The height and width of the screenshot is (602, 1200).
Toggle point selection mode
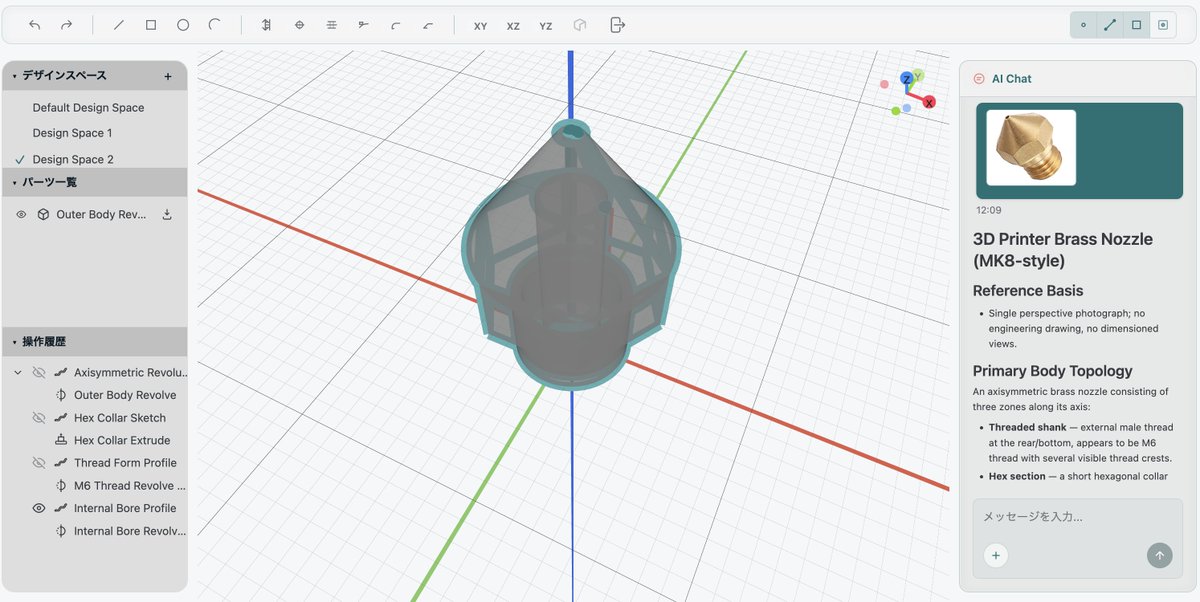click(1083, 25)
